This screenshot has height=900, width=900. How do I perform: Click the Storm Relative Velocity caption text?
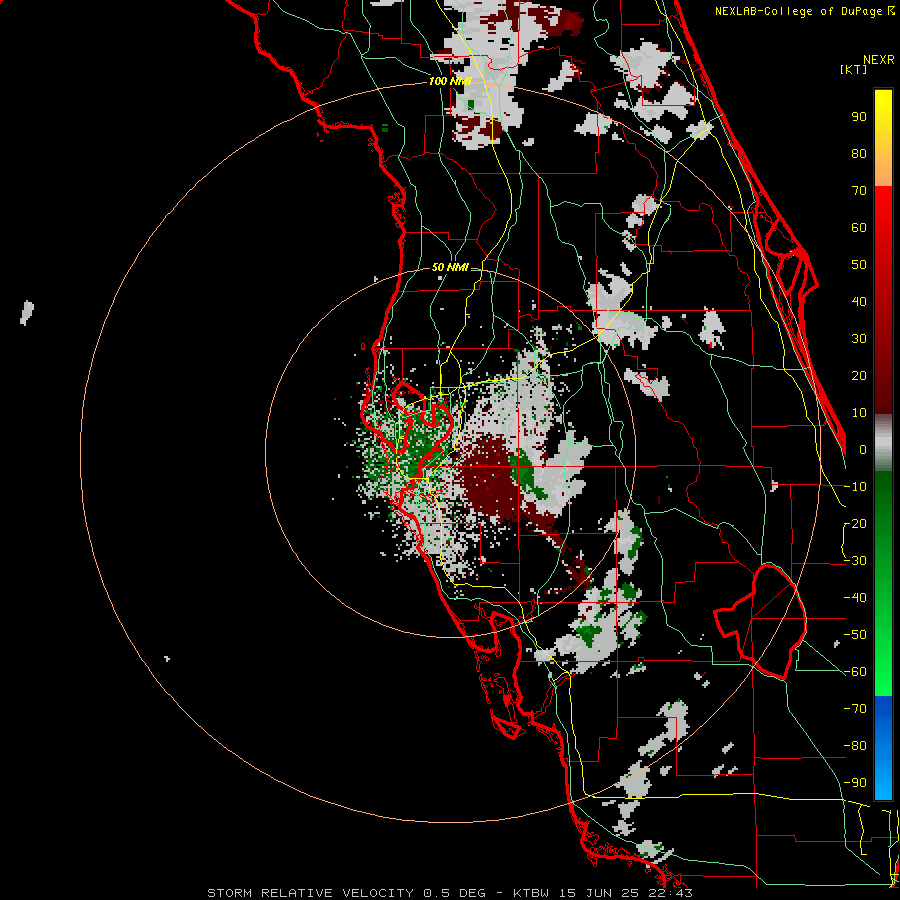point(449,893)
